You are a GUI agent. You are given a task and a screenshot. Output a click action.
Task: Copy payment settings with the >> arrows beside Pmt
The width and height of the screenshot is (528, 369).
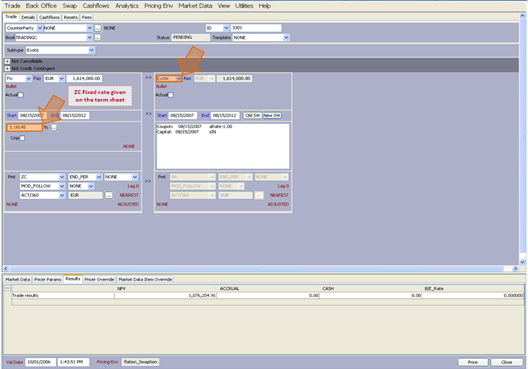[x=148, y=181]
